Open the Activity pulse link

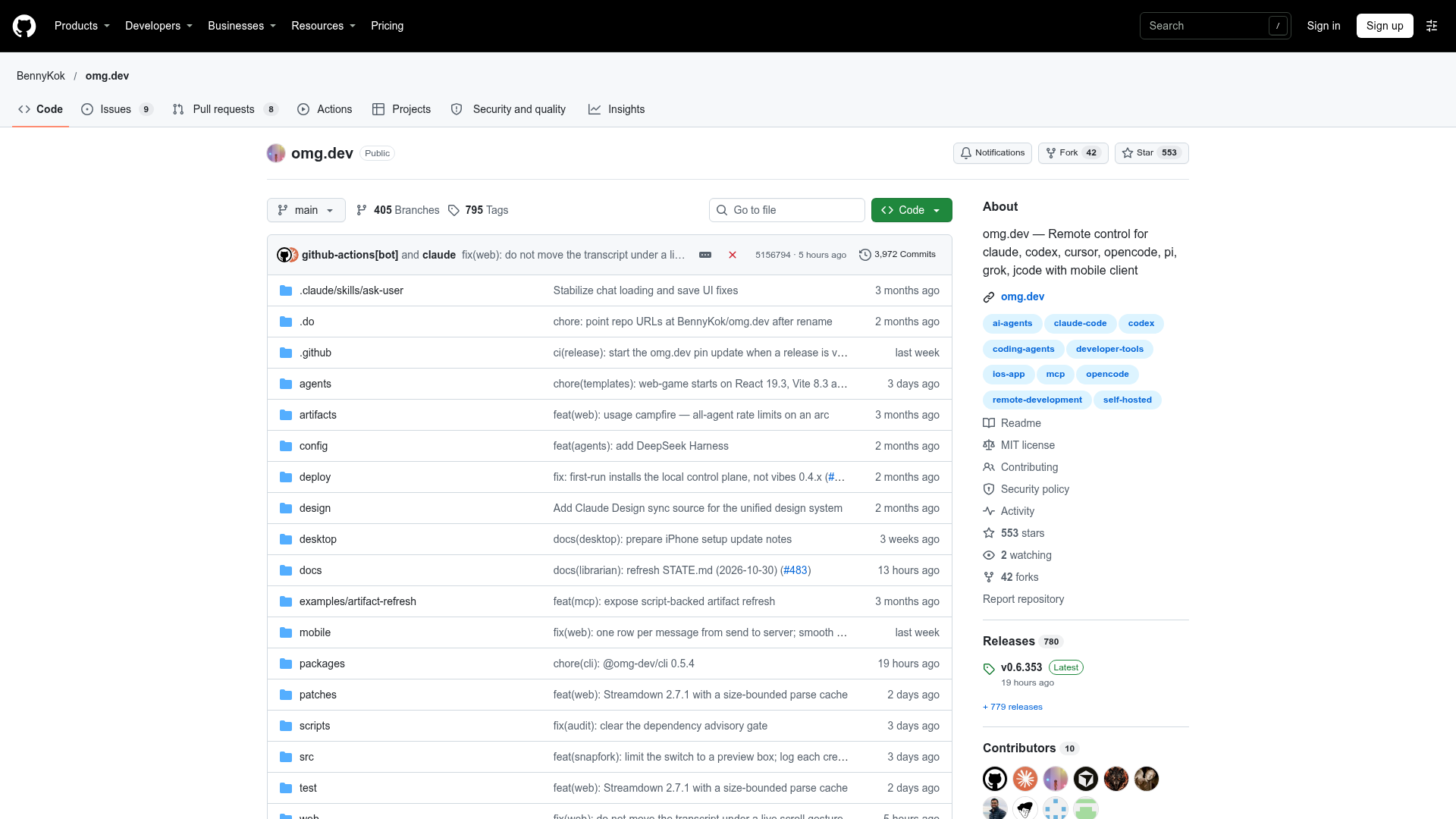click(1009, 511)
